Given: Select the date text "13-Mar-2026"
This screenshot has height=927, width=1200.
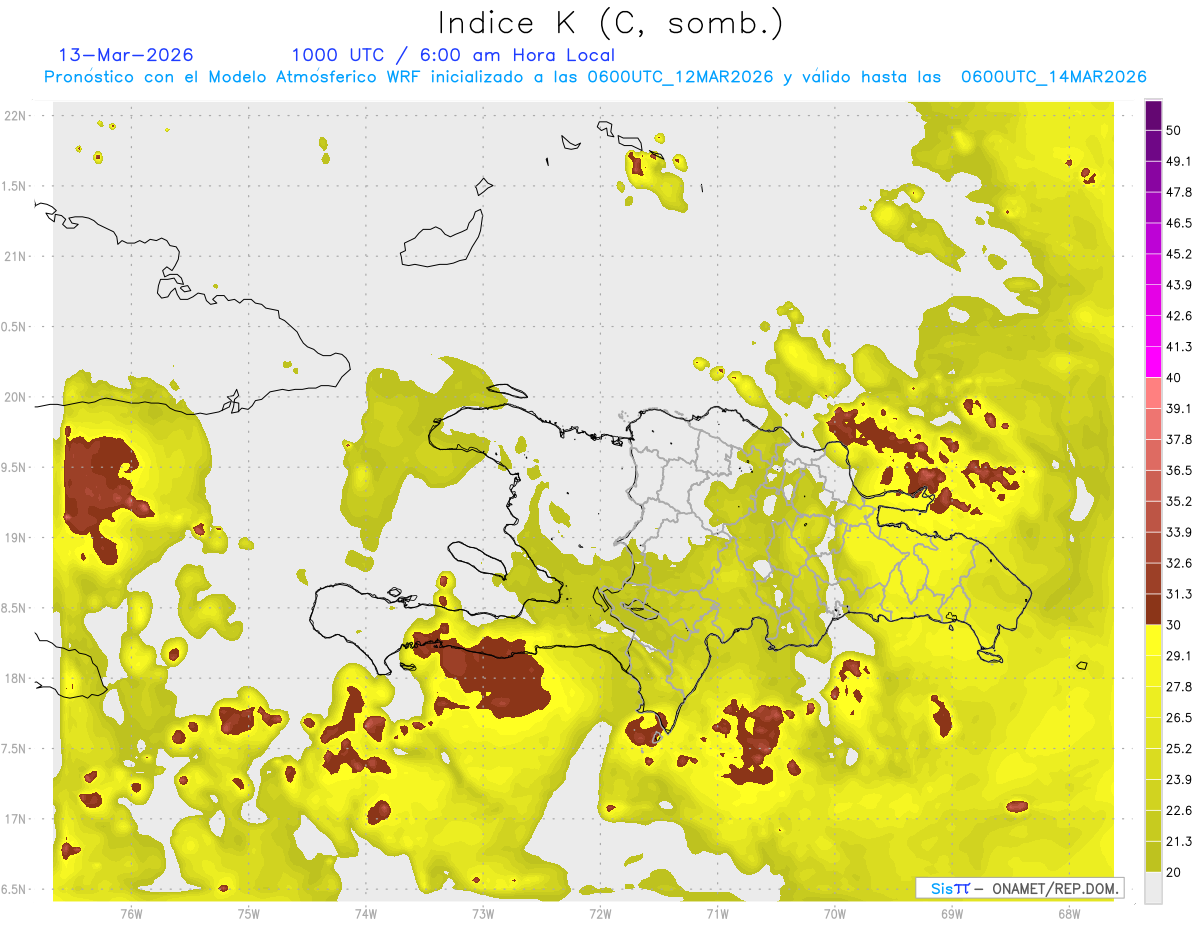Looking at the screenshot, I should [x=126, y=55].
